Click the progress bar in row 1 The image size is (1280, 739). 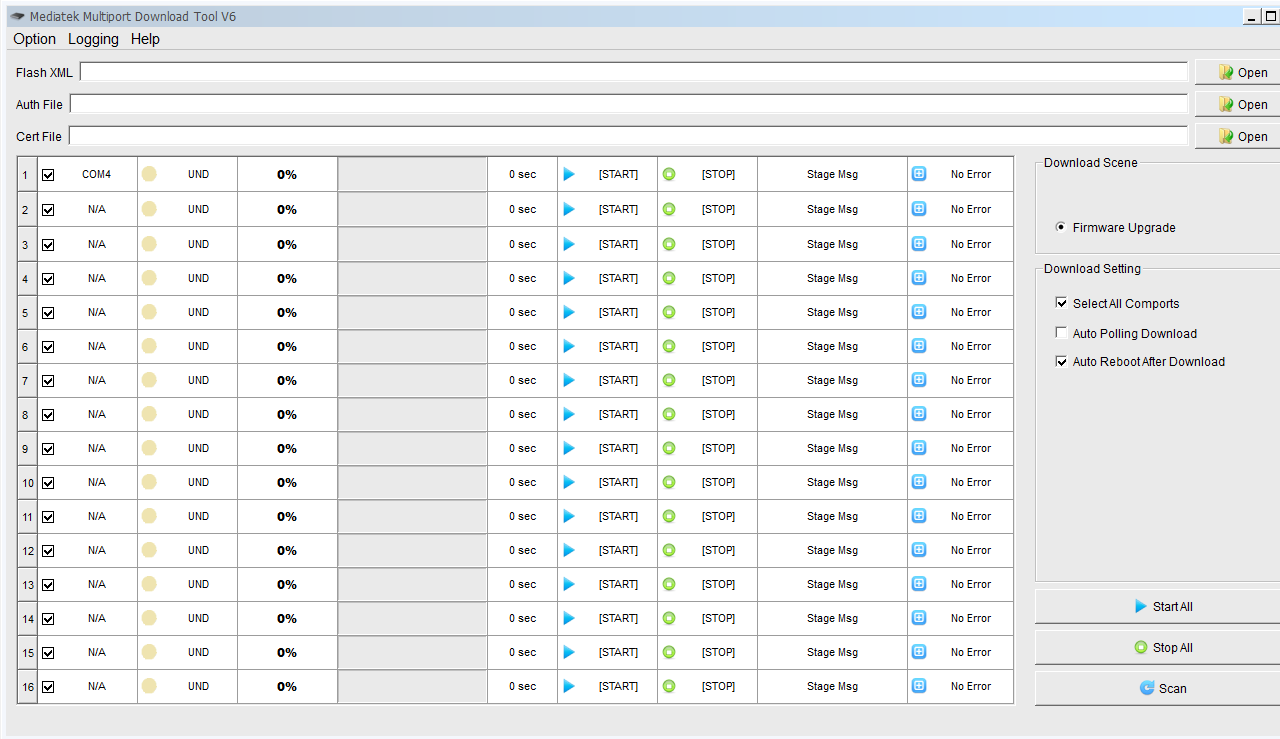412,174
